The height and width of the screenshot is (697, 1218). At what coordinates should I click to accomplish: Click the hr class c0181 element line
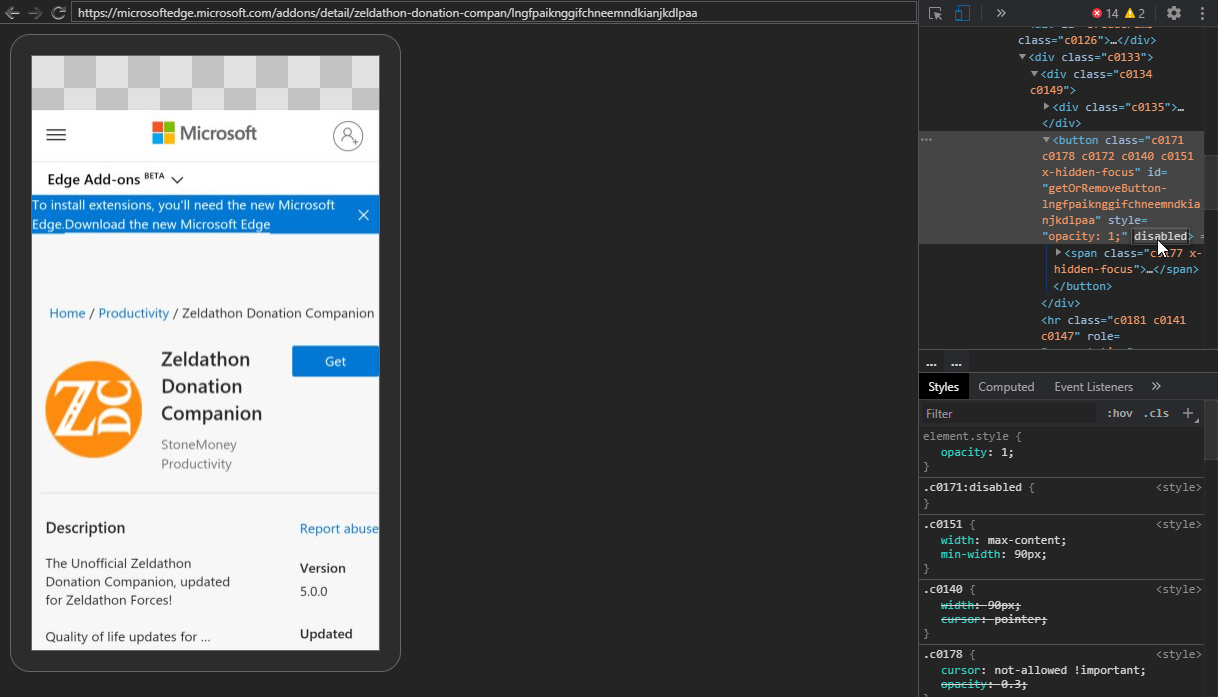[x=1113, y=328]
